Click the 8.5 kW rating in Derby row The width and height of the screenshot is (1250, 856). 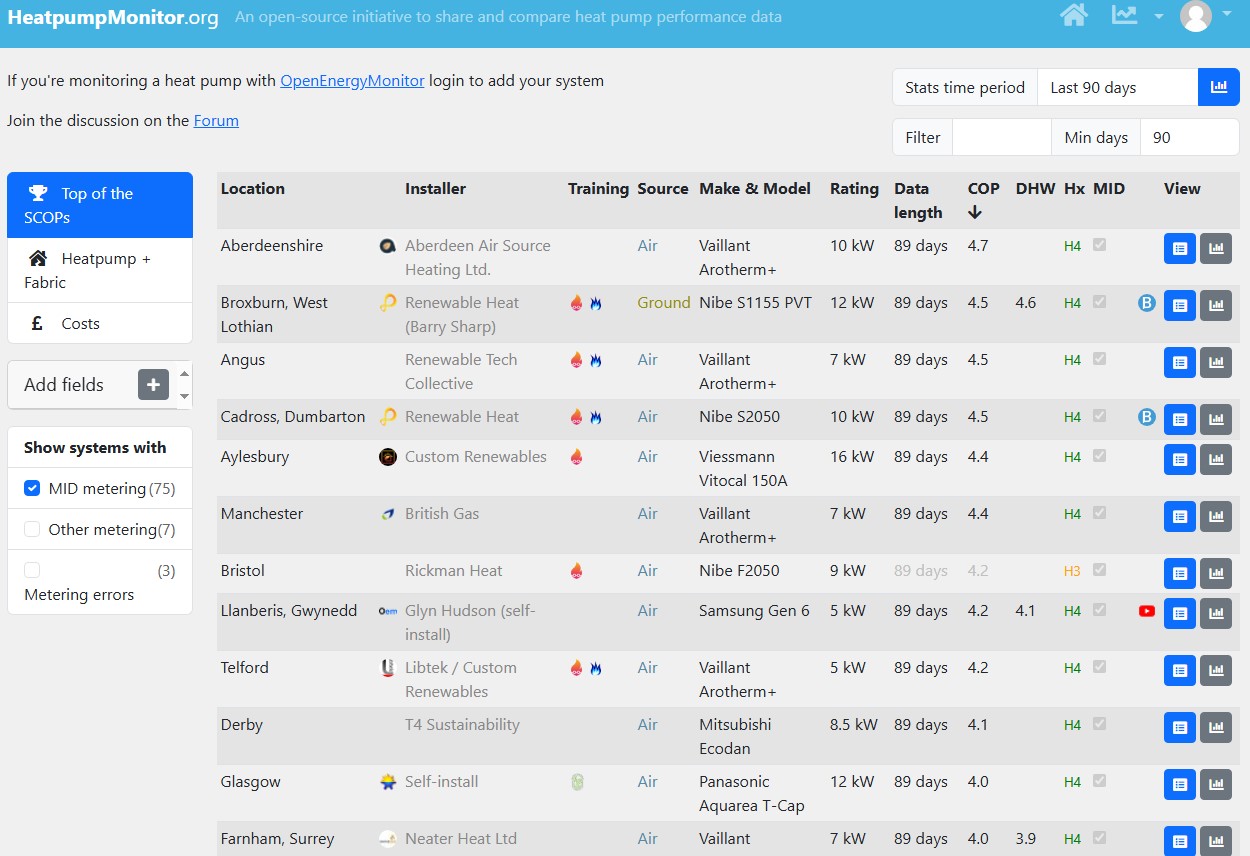[x=854, y=724]
